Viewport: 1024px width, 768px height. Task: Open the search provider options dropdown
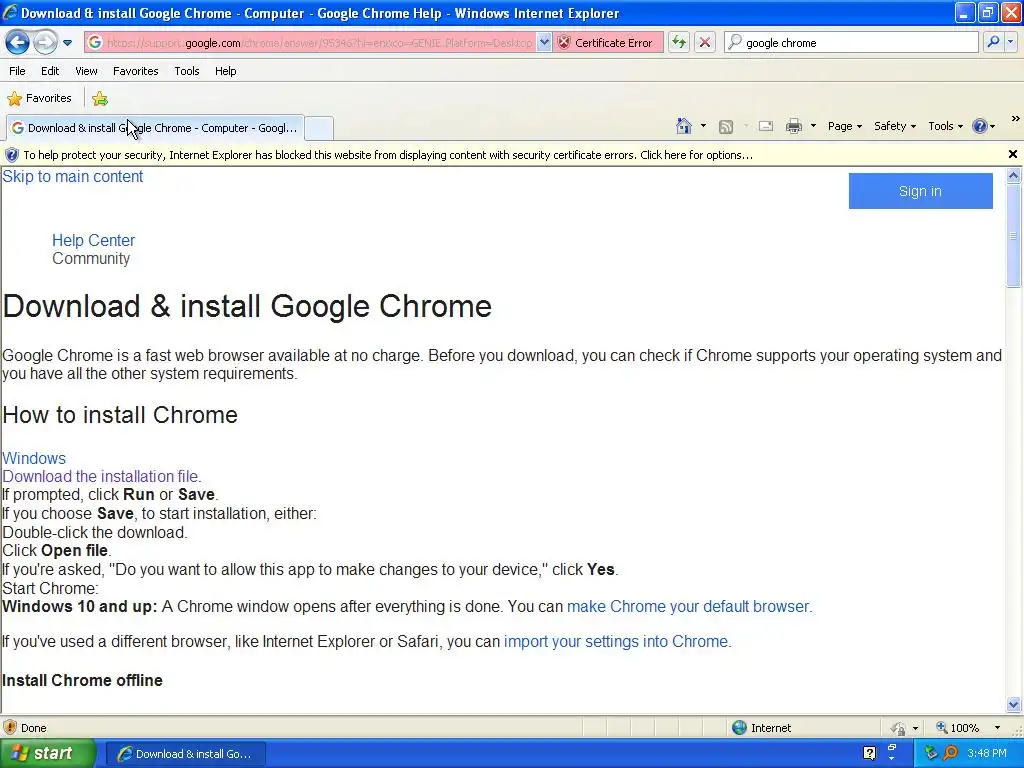(1010, 42)
